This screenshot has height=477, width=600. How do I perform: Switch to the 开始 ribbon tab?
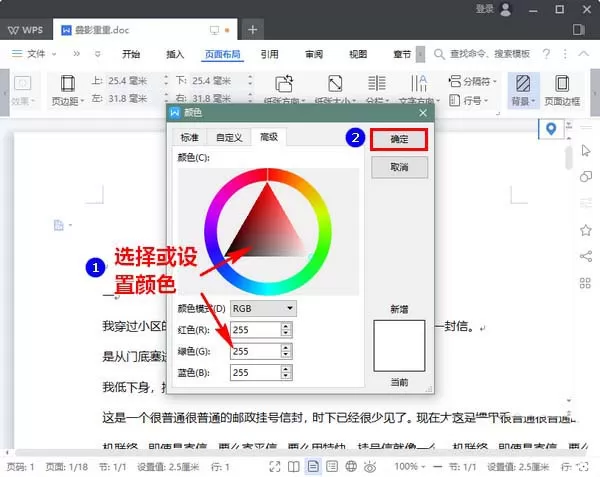point(131,54)
